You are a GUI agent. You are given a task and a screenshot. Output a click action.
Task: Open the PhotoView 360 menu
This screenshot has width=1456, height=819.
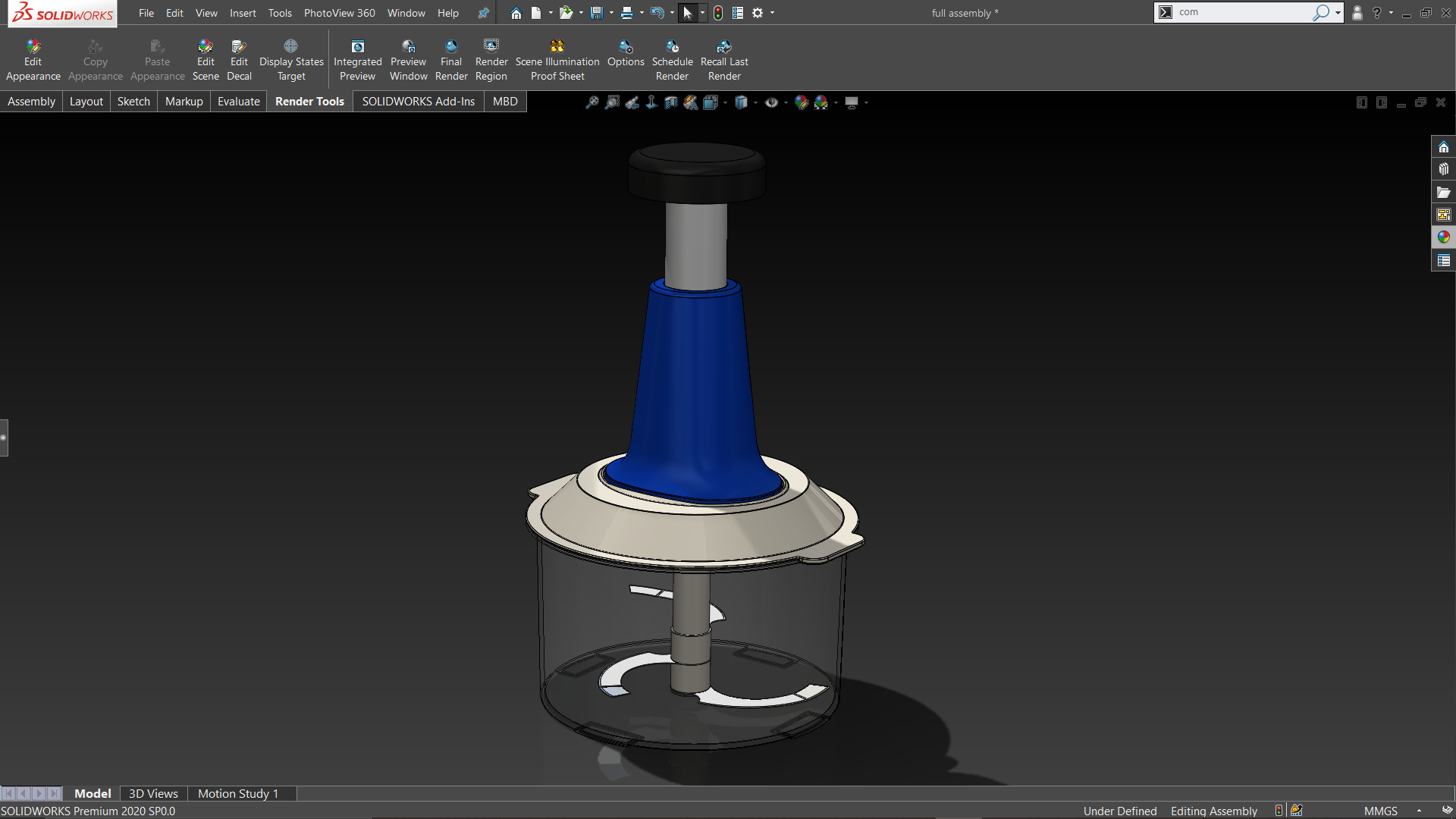click(339, 13)
